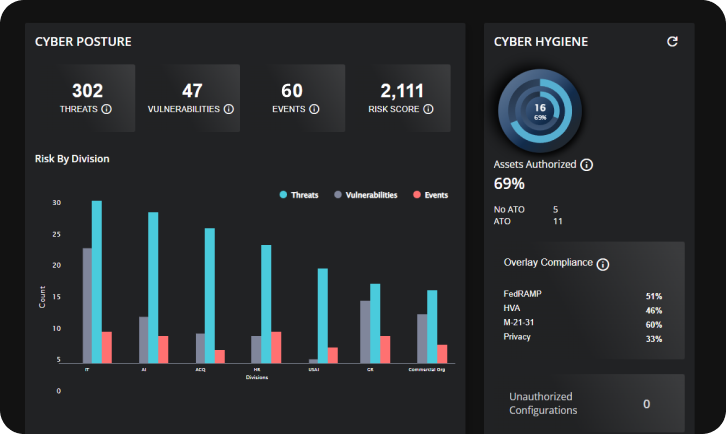This screenshot has width=726, height=434.
Task: Open the Overlay Compliance info icon
Action: click(603, 264)
